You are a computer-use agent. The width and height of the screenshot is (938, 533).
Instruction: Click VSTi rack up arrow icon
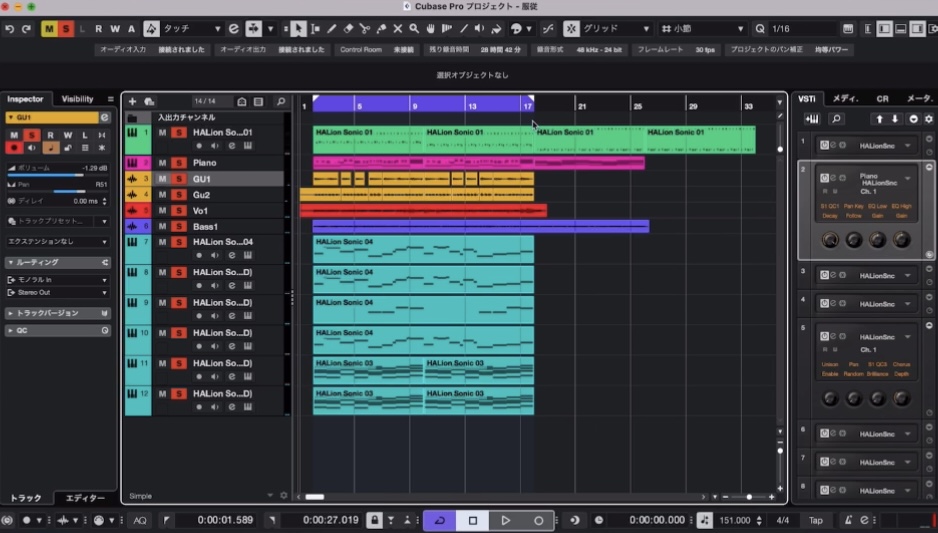[879, 119]
